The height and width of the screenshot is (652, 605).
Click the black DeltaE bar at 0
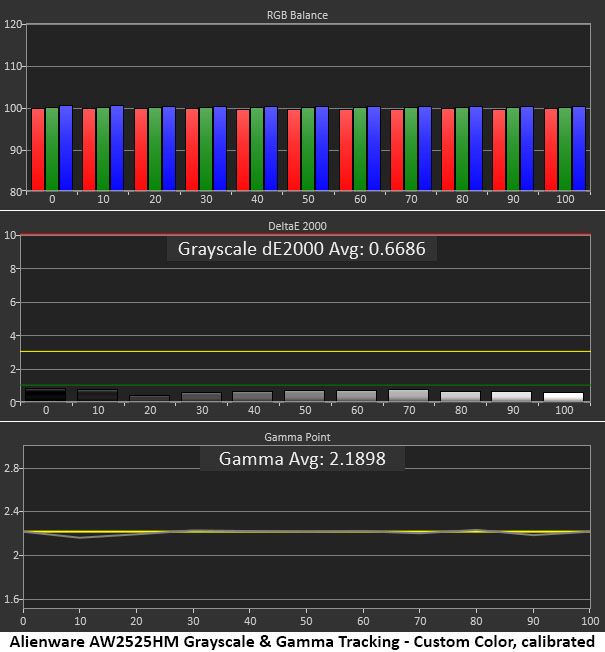tap(45, 395)
